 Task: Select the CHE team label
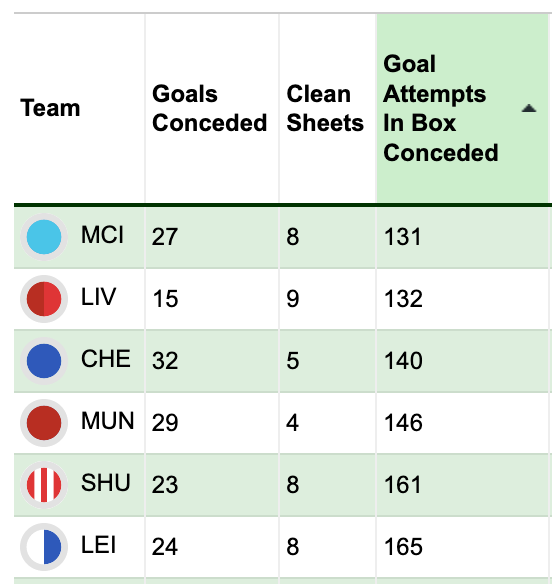(x=106, y=359)
